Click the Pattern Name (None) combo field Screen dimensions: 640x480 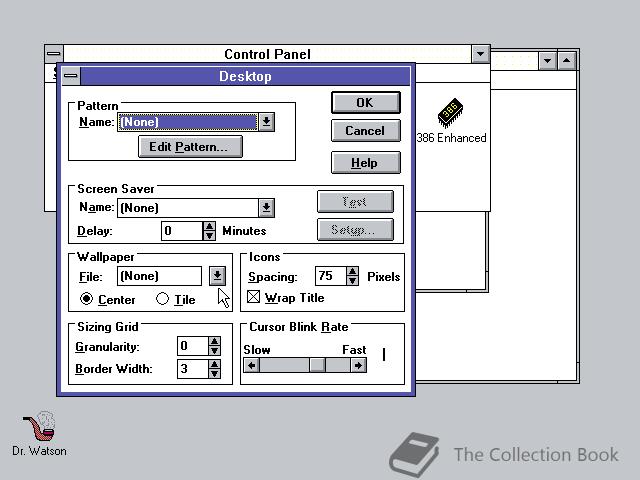click(x=188, y=122)
